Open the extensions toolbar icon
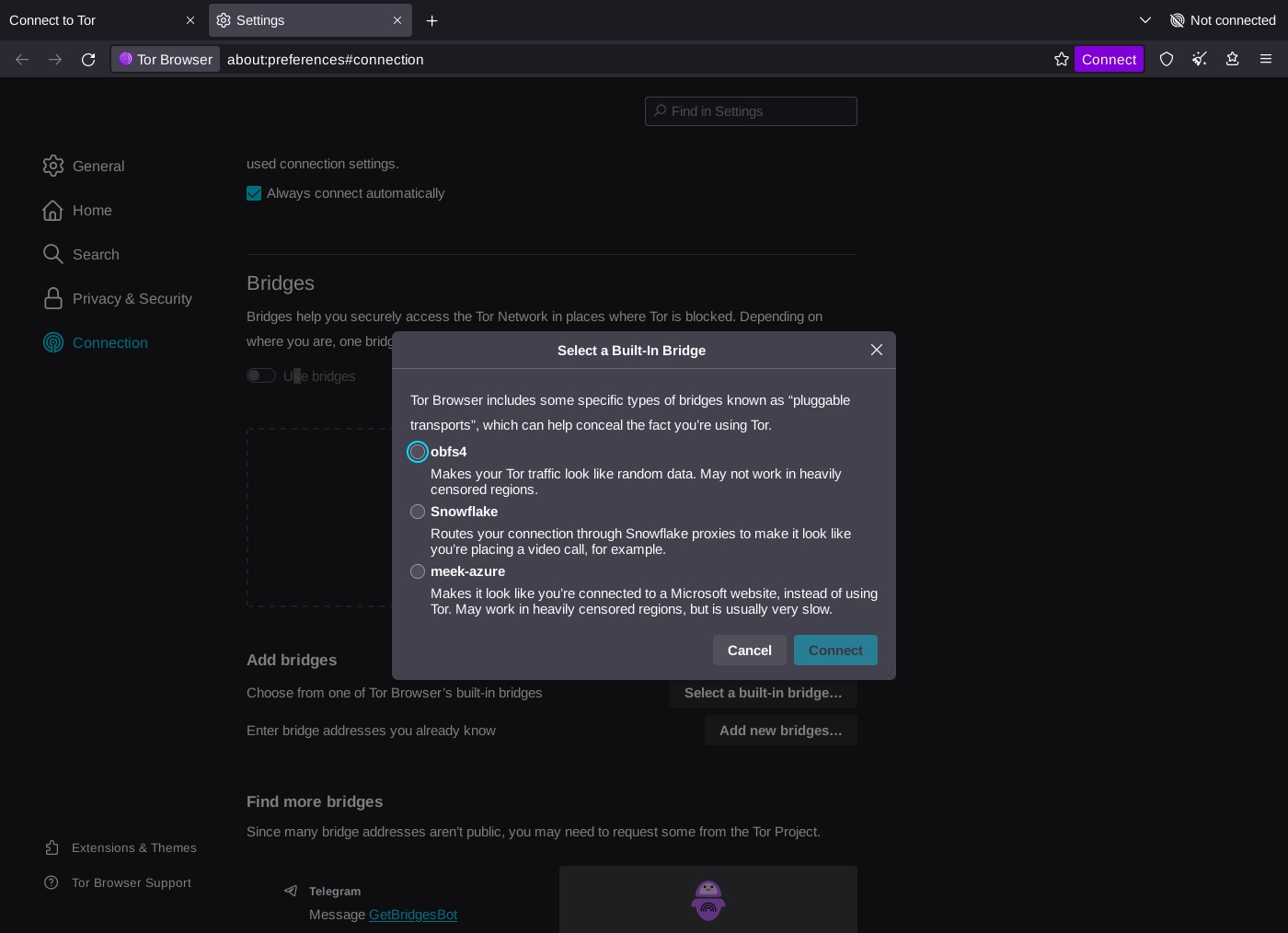This screenshot has width=1288, height=933. (x=1233, y=59)
